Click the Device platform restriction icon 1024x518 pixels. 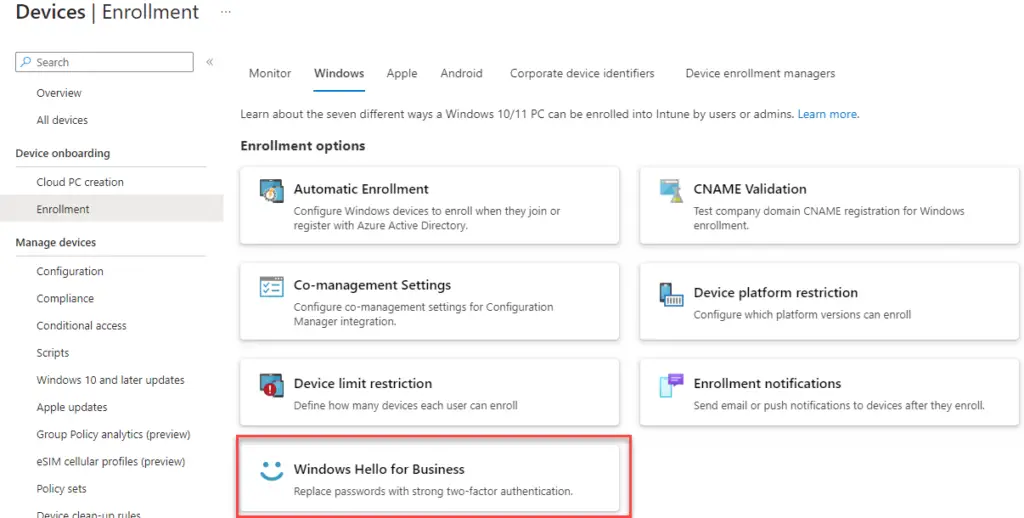pos(671,294)
